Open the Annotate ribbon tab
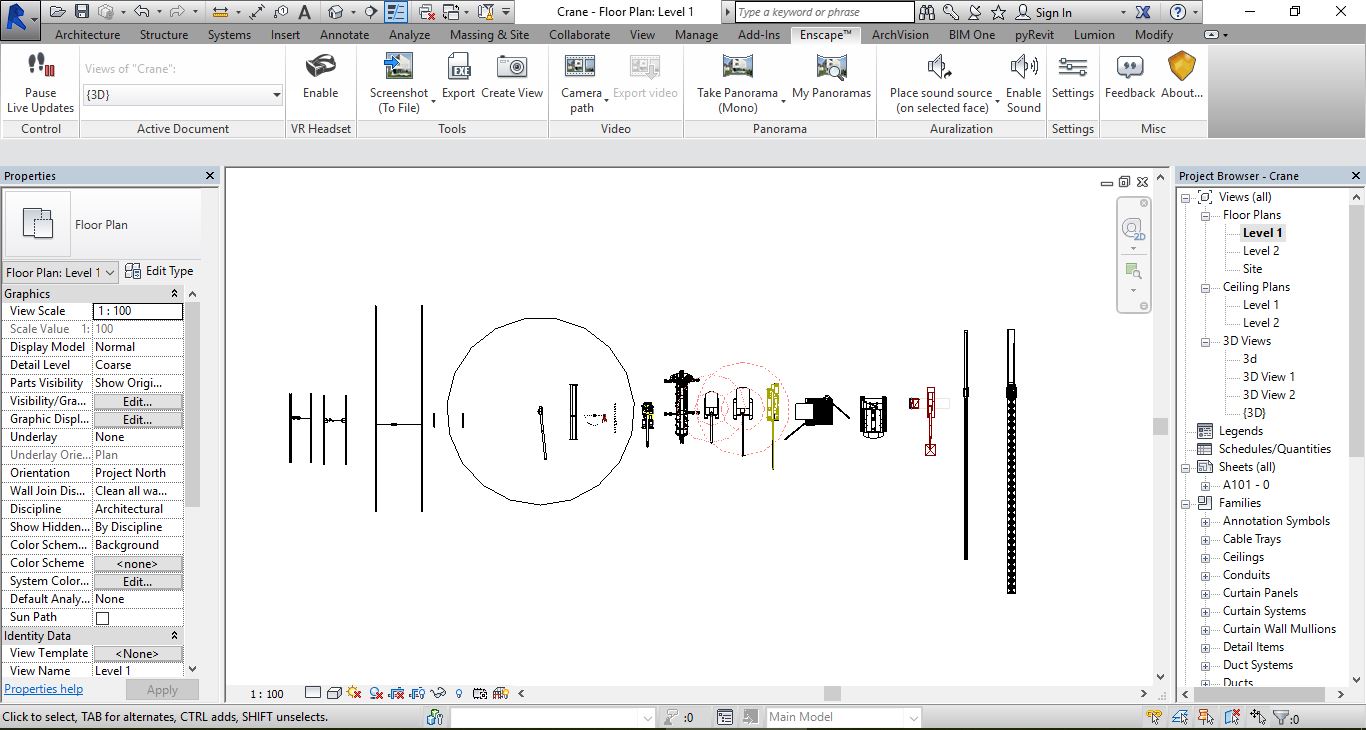Image resolution: width=1366 pixels, height=730 pixels. (344, 34)
